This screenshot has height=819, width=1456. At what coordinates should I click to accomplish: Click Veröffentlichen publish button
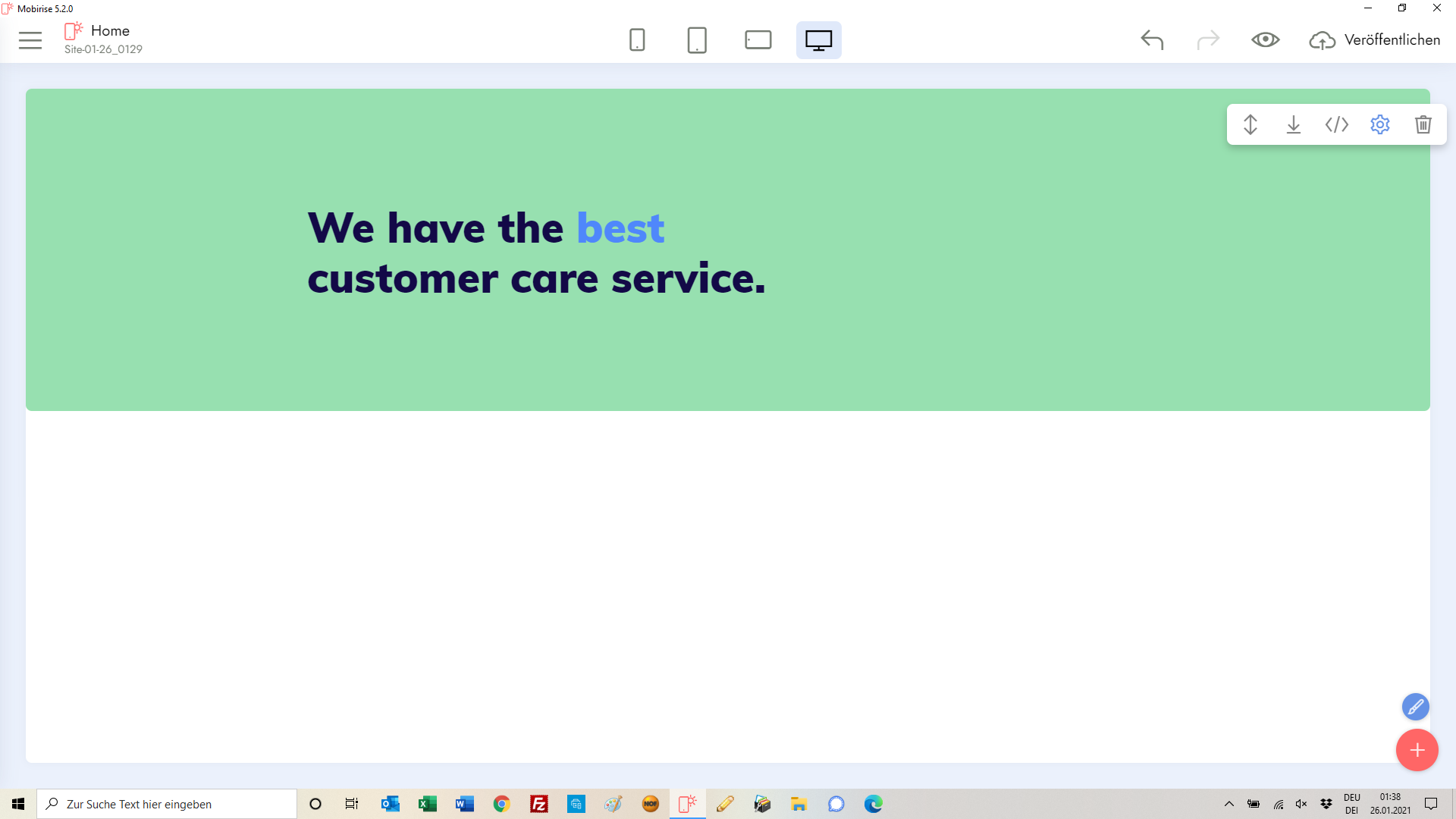click(x=1375, y=40)
